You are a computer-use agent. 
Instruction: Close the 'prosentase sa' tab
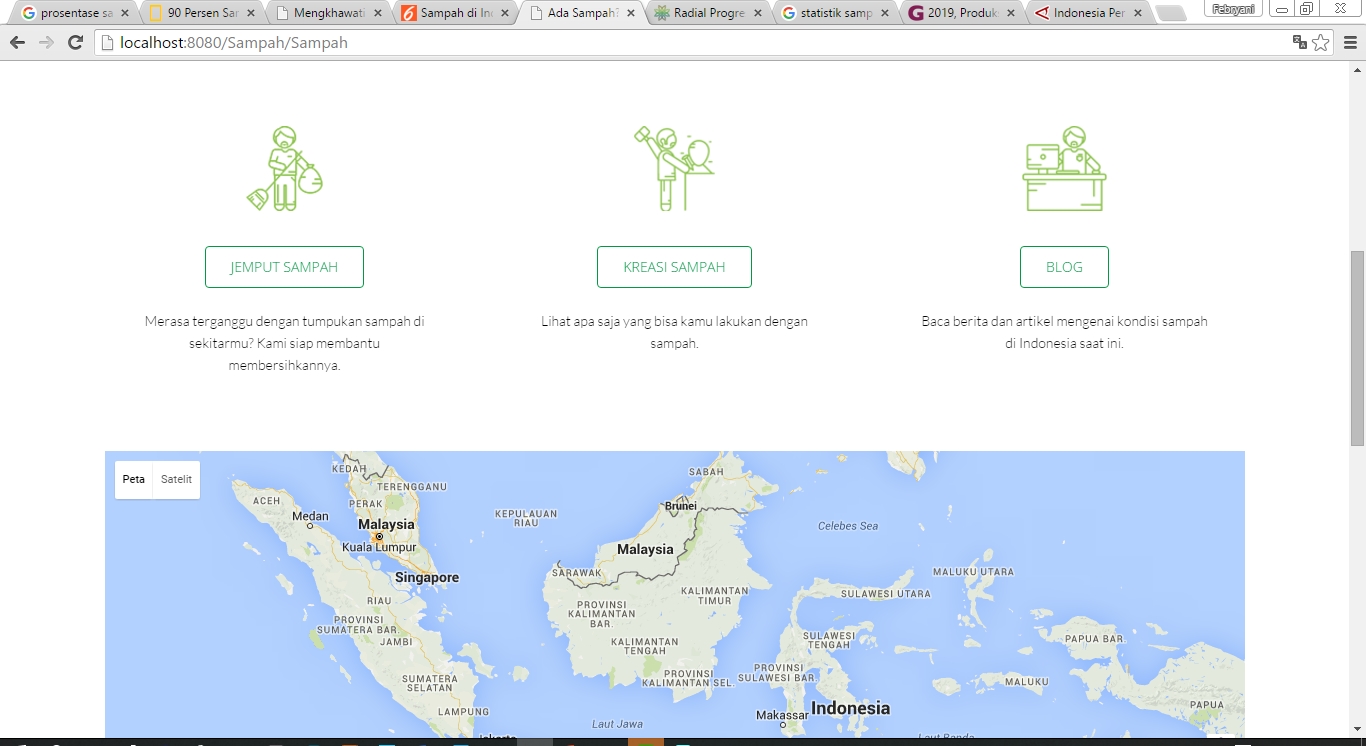[124, 14]
